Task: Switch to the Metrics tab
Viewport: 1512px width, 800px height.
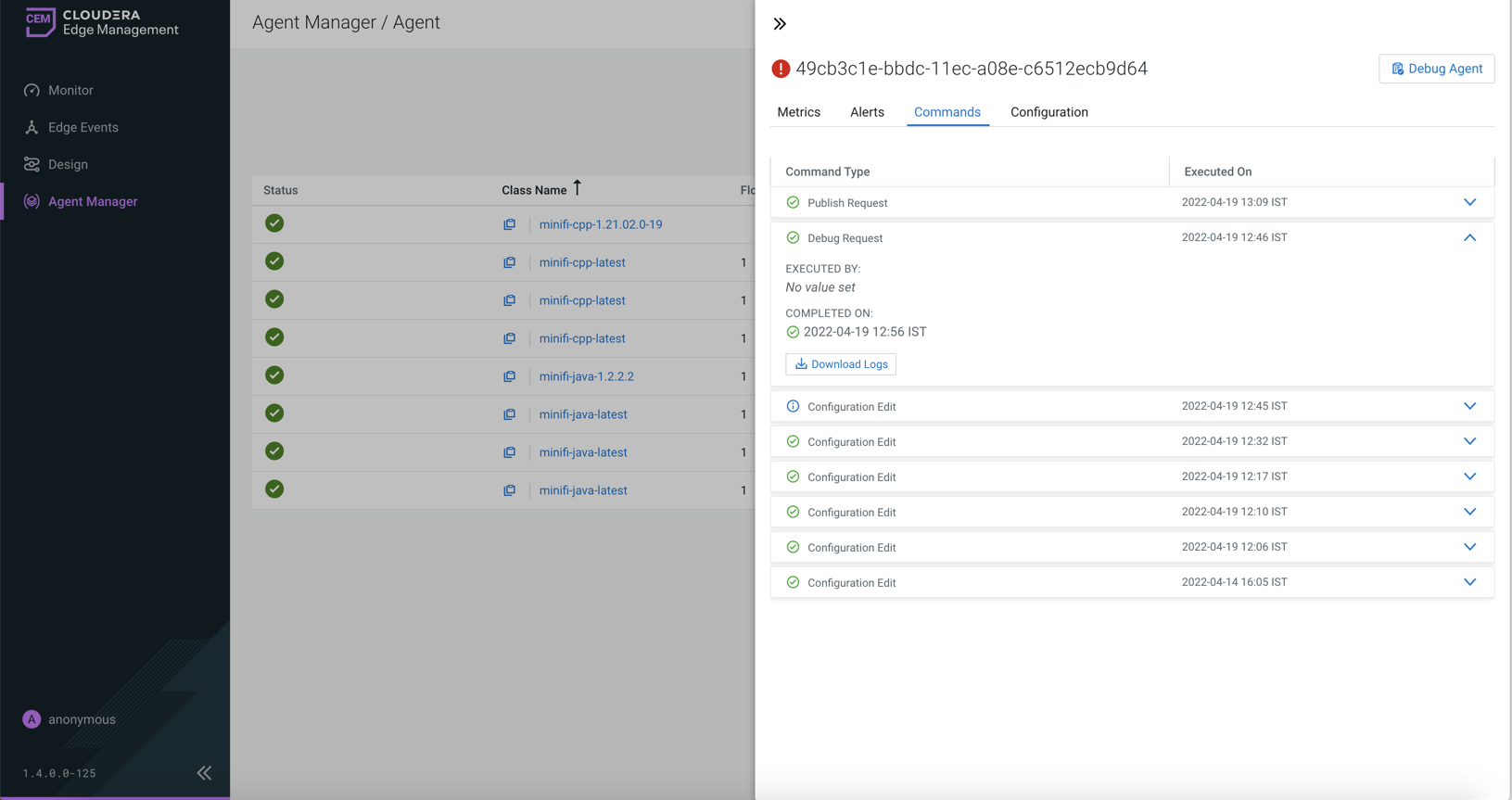Action: 798,112
